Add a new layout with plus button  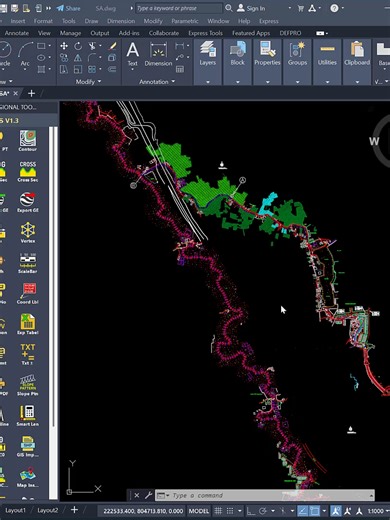pos(74,510)
